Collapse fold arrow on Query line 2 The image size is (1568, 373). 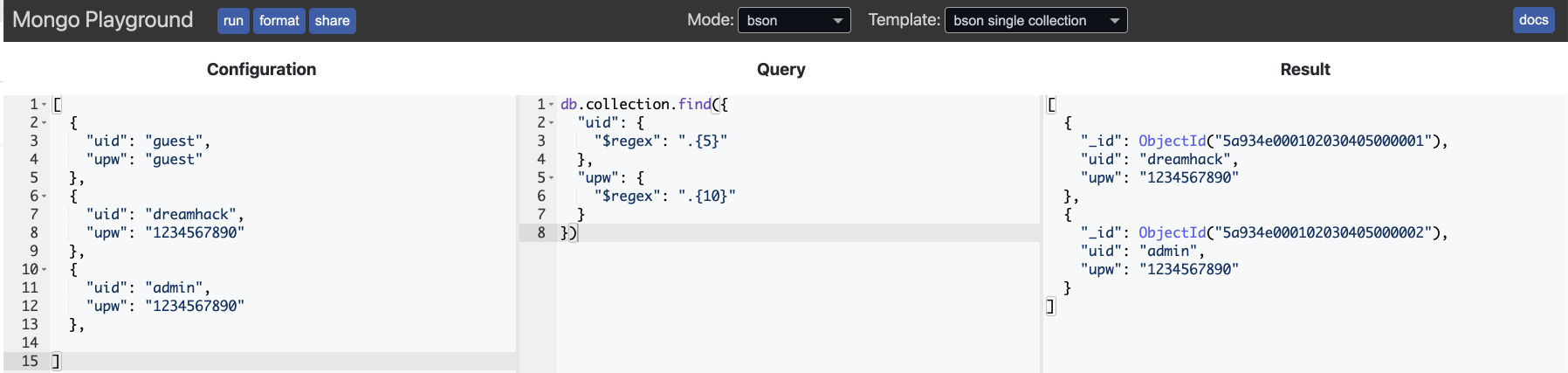click(552, 123)
